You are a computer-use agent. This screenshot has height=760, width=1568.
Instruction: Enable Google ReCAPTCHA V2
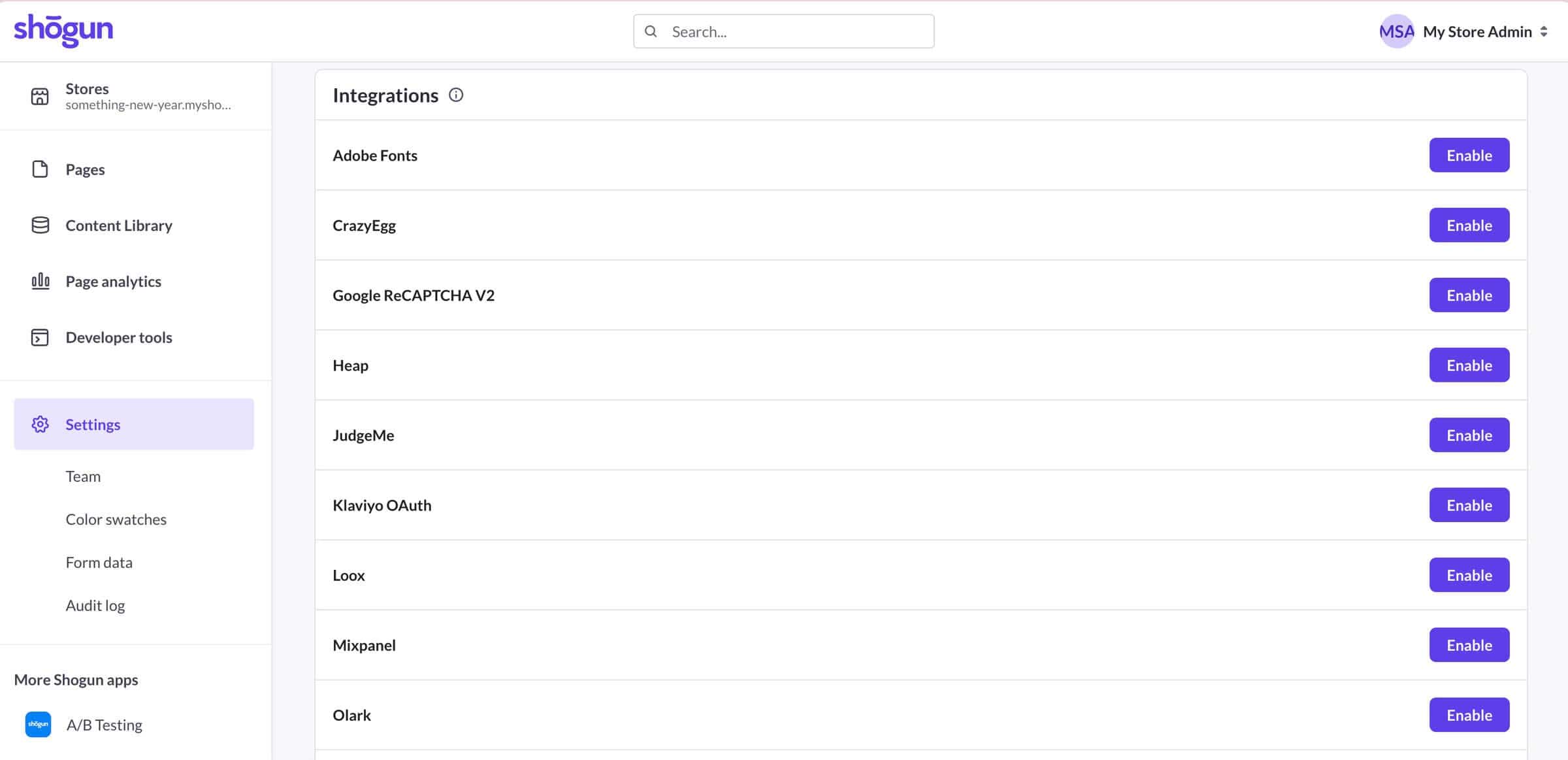(x=1469, y=295)
